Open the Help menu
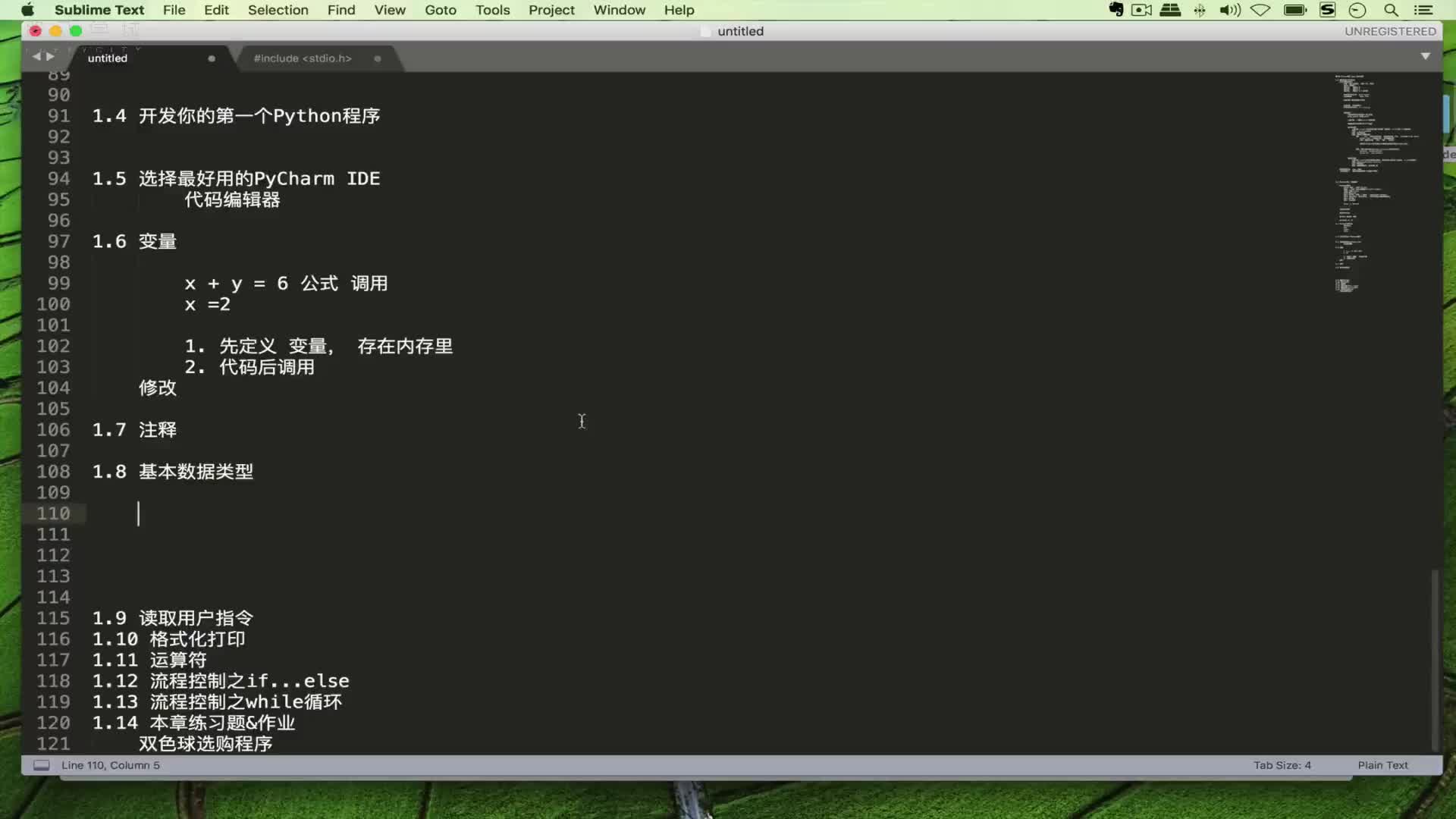The height and width of the screenshot is (819, 1456). click(679, 10)
